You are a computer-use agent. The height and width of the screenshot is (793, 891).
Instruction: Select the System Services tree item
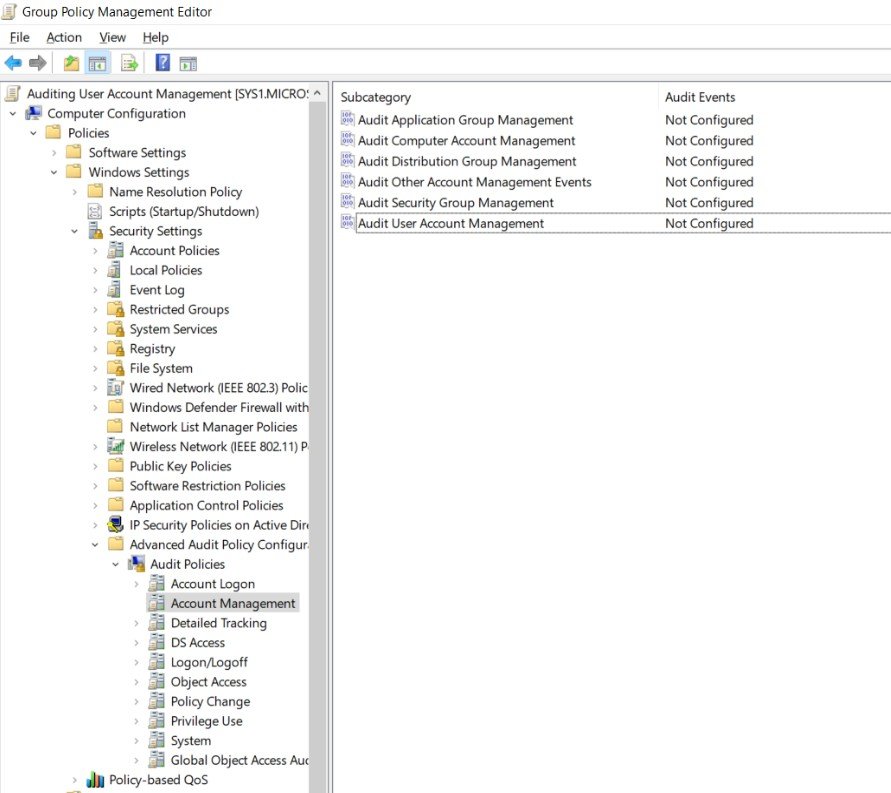coord(173,329)
